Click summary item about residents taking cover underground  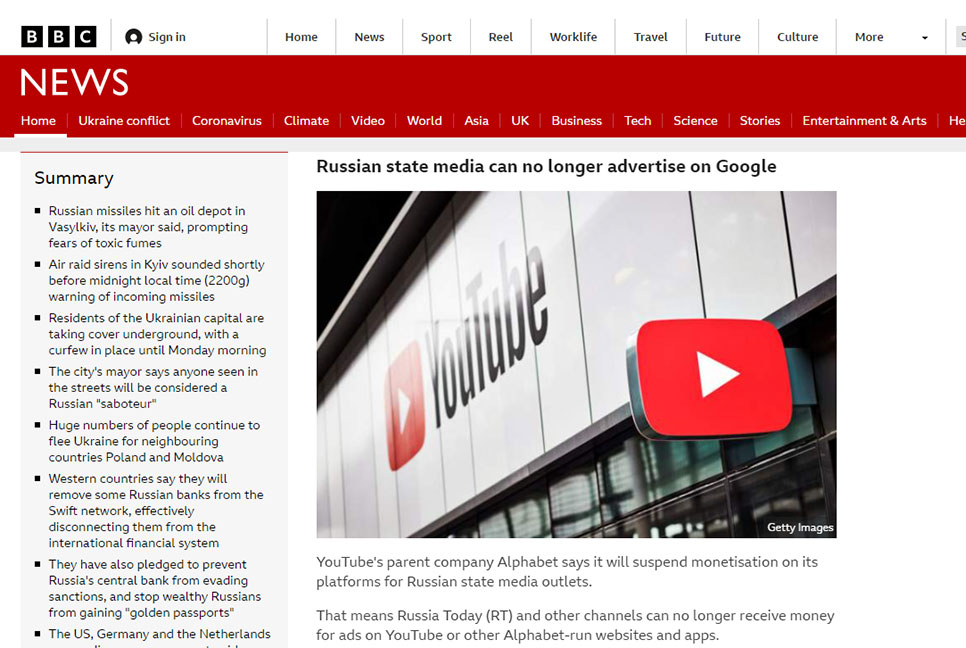point(157,334)
